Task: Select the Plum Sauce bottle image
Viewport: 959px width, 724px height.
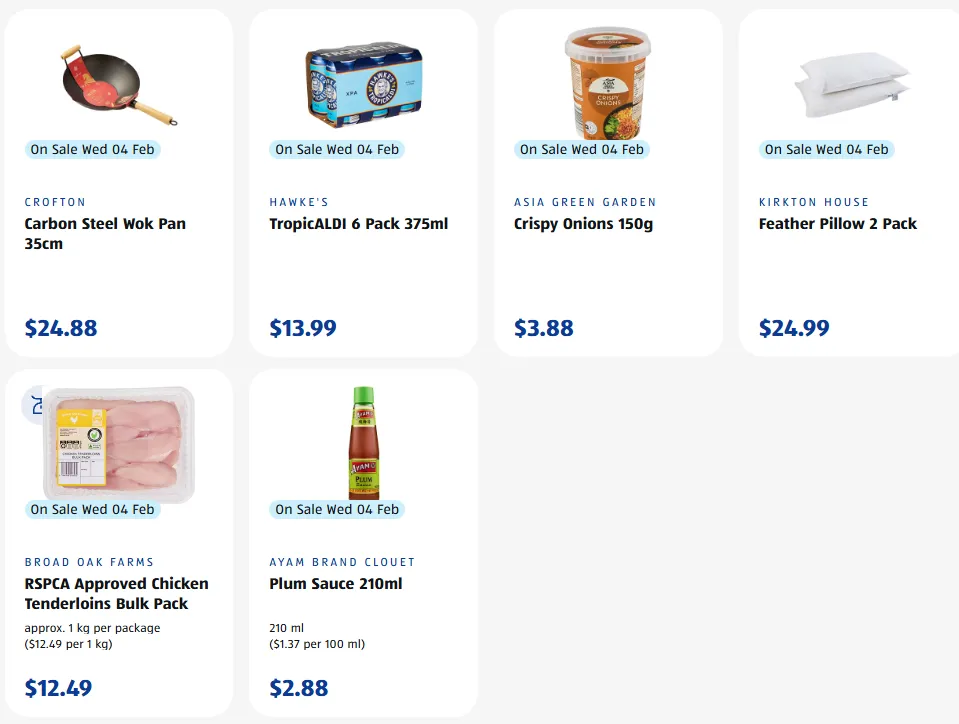Action: [363, 443]
